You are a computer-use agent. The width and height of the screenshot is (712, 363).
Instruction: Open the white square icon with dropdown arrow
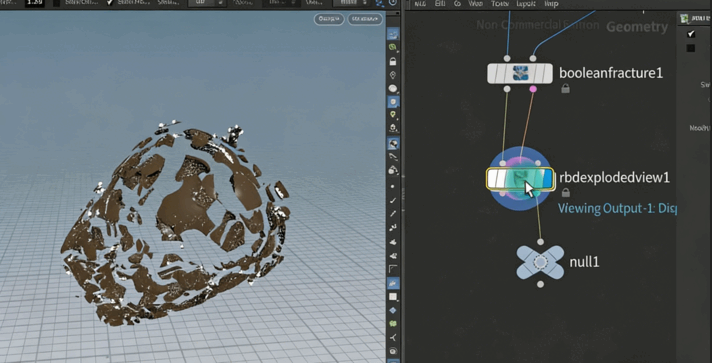(393, 297)
